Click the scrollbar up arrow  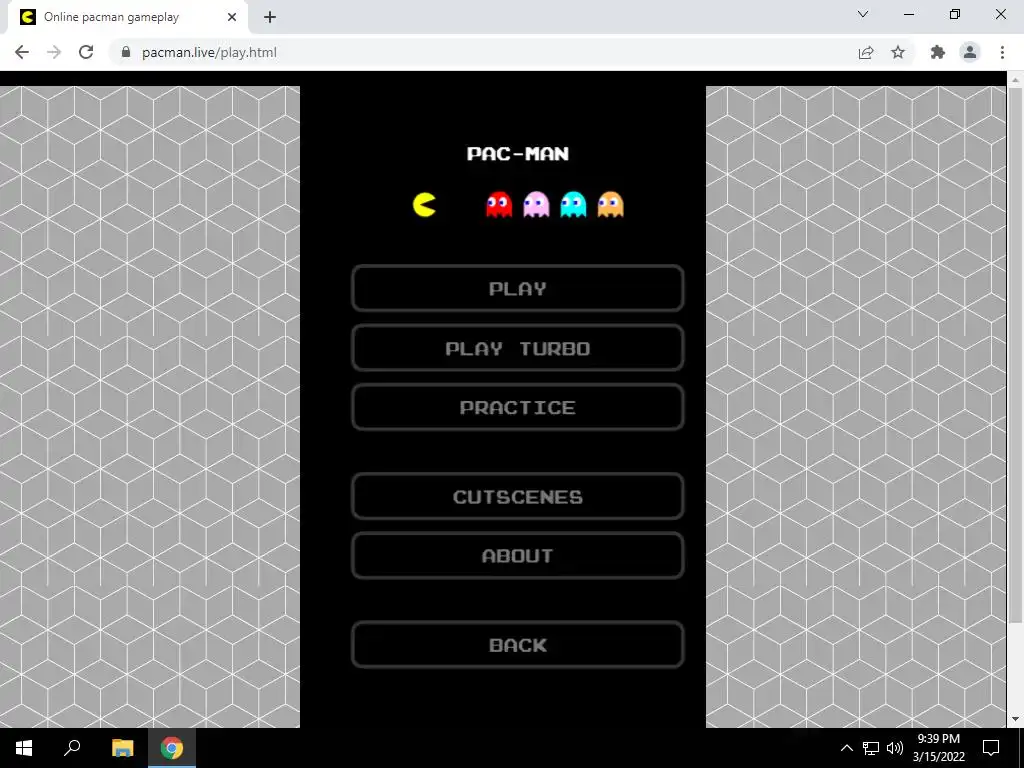point(1015,79)
